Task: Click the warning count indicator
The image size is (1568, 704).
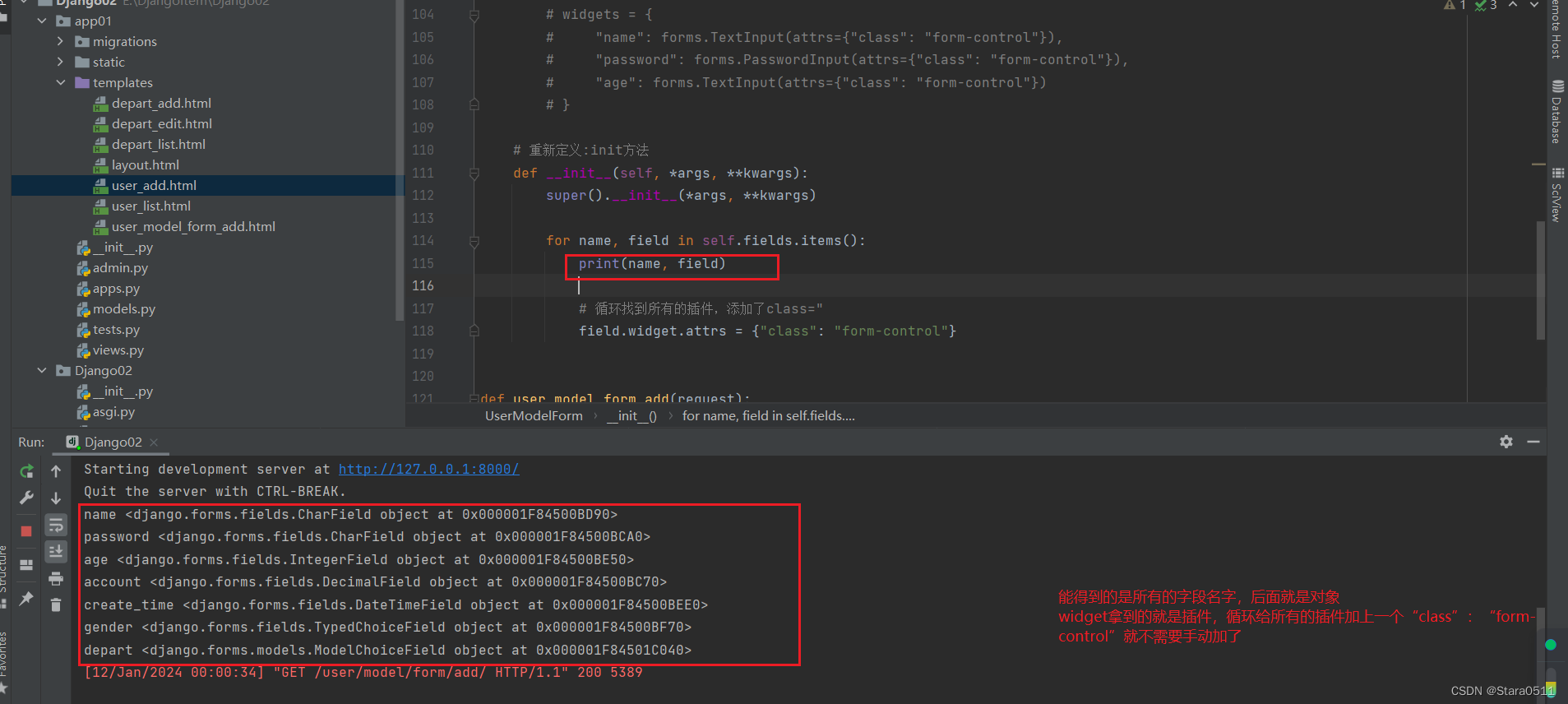Action: [1455, 5]
